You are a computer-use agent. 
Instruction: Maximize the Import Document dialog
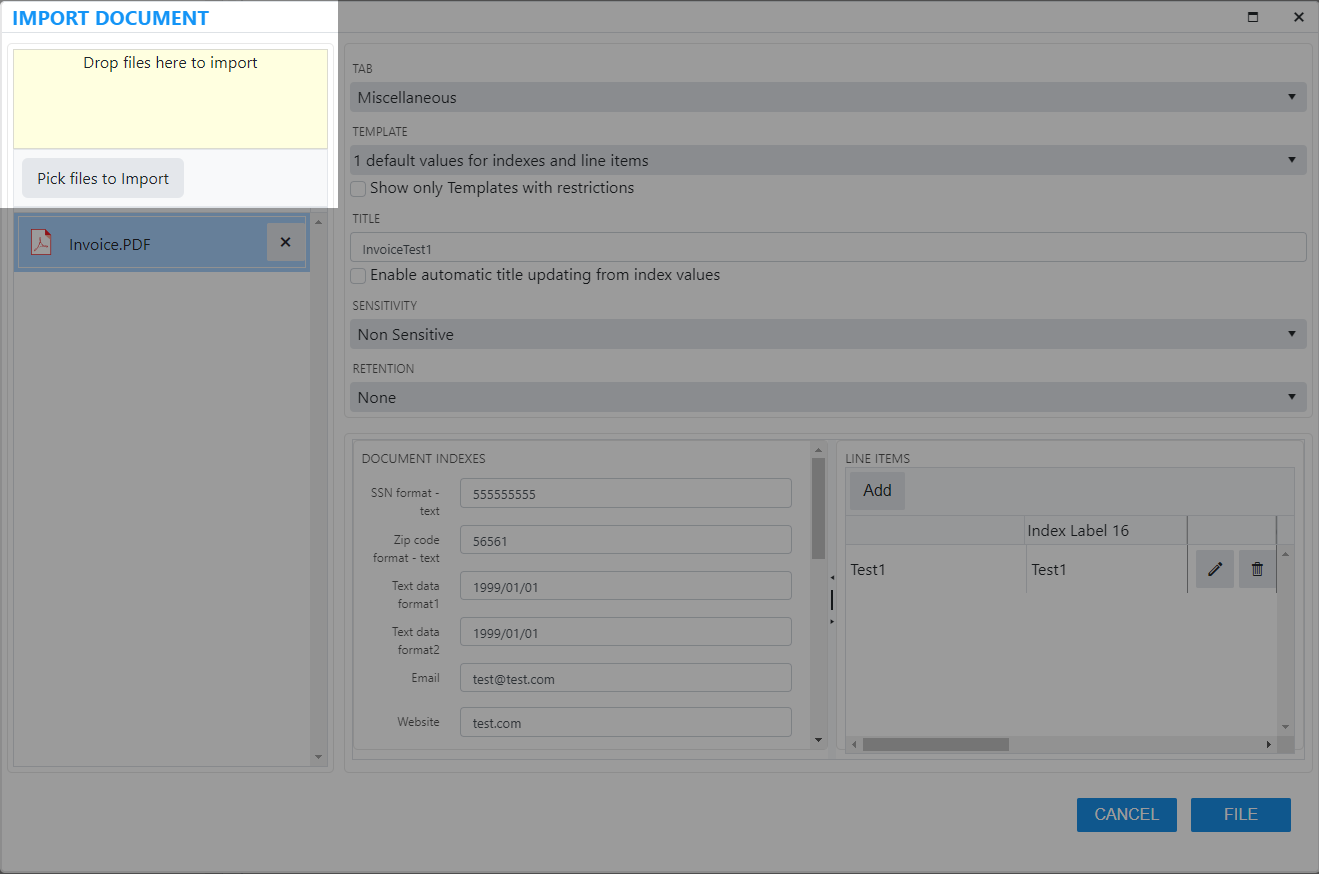(x=1252, y=17)
